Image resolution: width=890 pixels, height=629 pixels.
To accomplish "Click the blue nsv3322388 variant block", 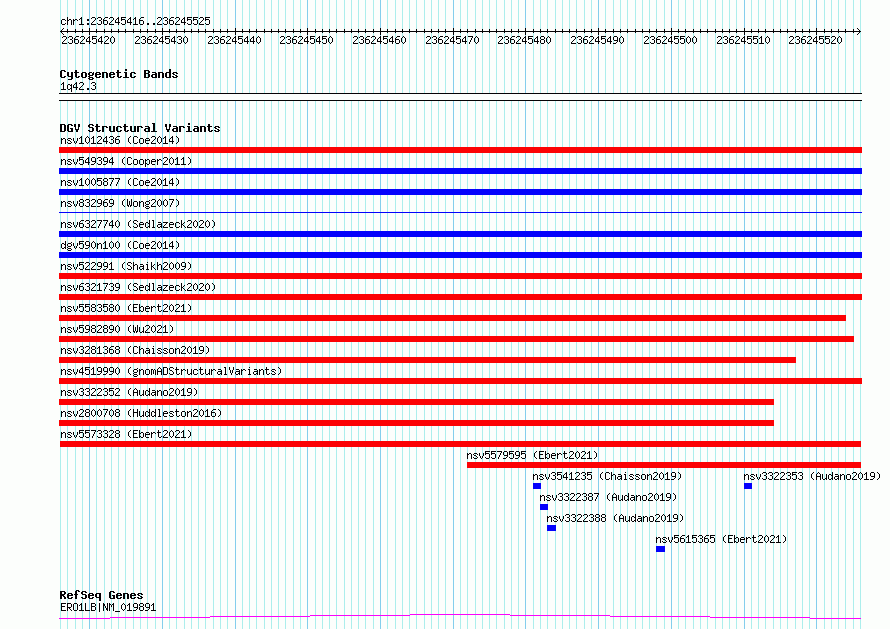I will [x=551, y=528].
